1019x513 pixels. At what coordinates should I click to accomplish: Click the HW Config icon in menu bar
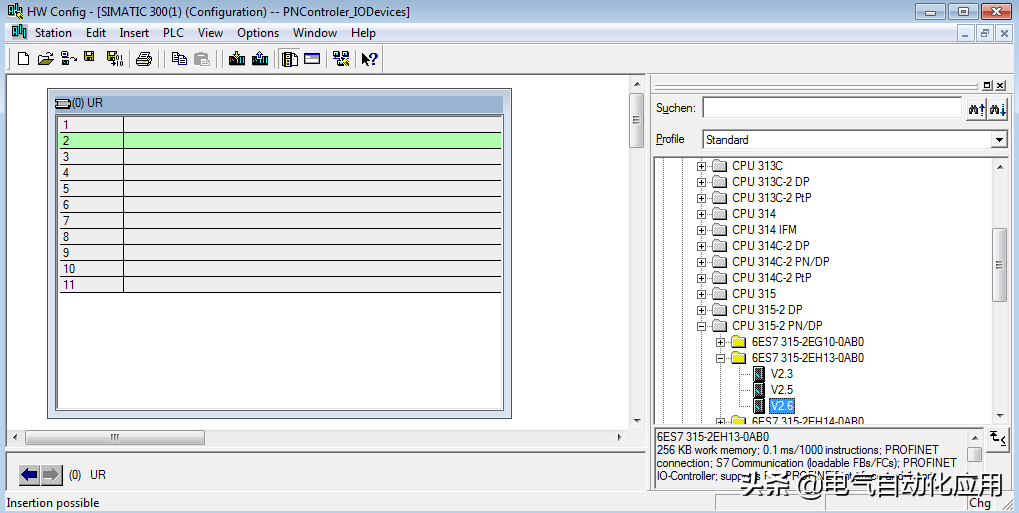(x=19, y=33)
